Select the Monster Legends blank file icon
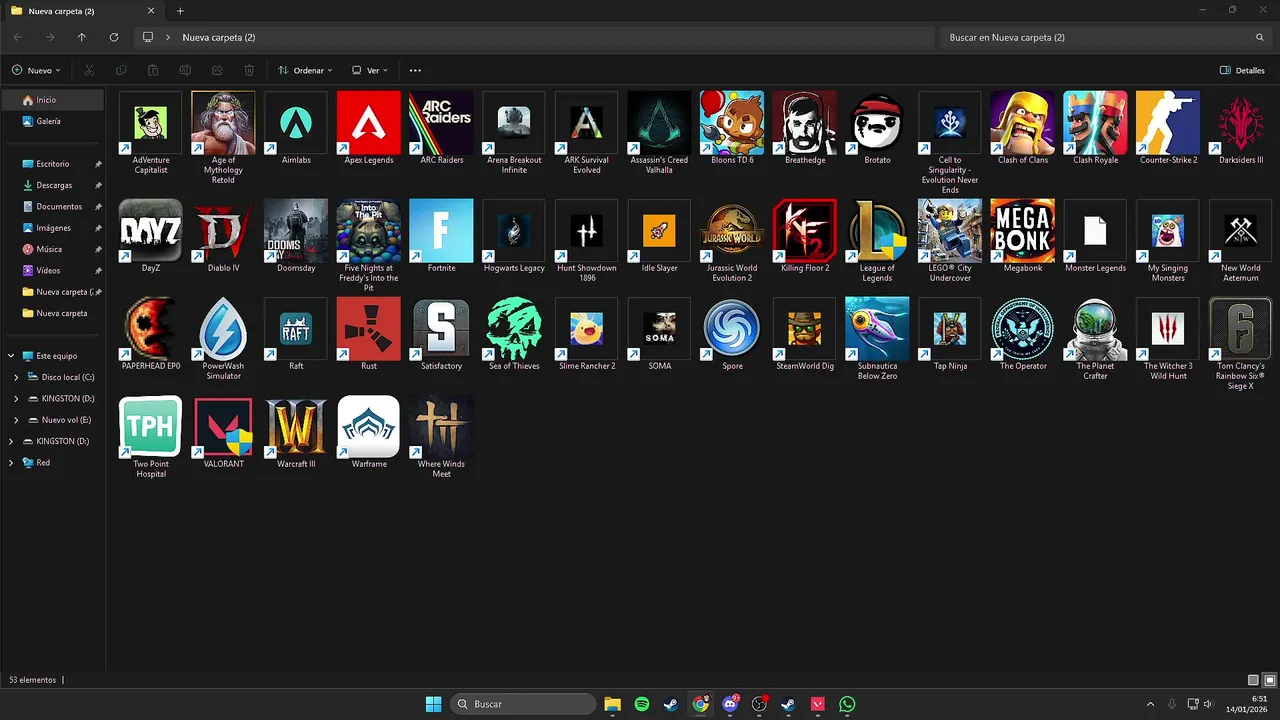This screenshot has height=720, width=1280. [x=1095, y=231]
